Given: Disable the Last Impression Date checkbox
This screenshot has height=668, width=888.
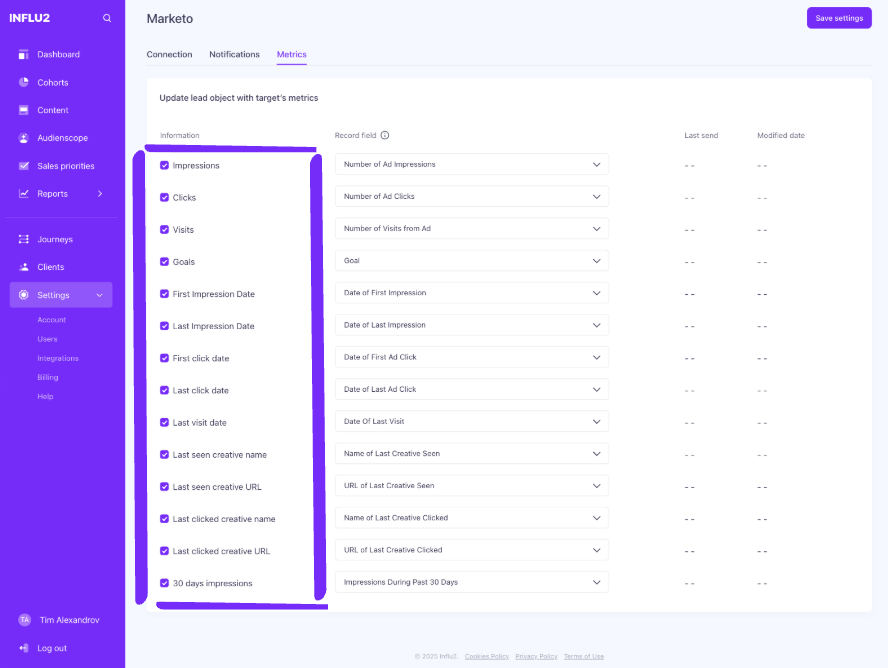Looking at the screenshot, I should pyautogui.click(x=164, y=326).
